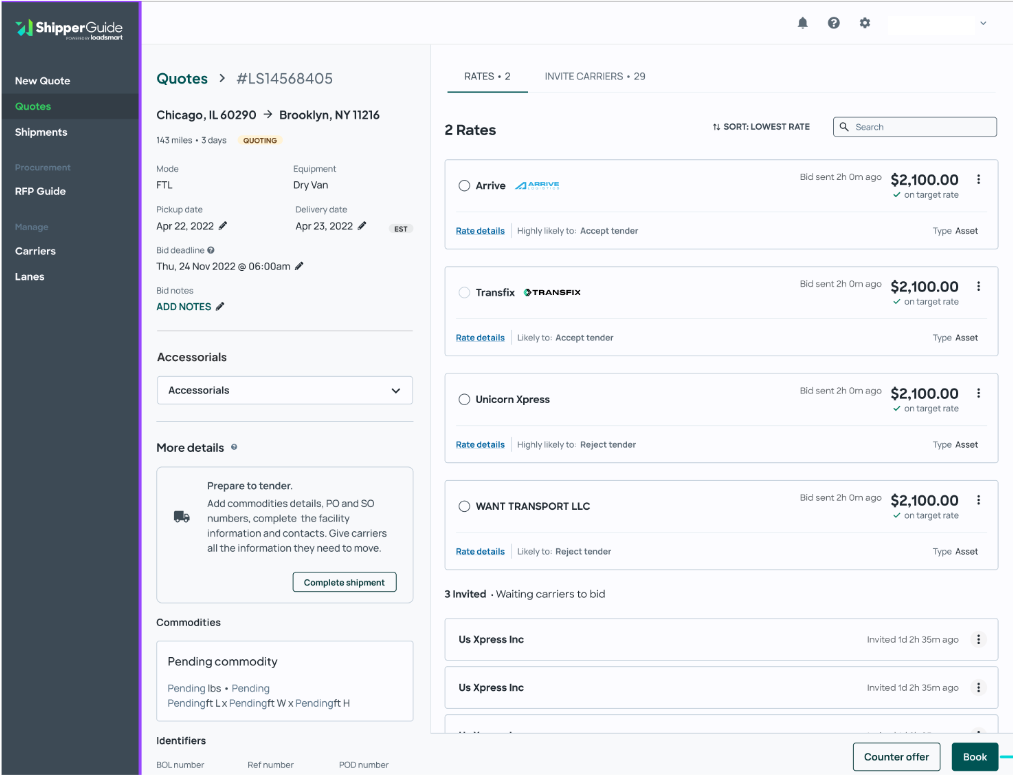Viewport: 1013px width, 778px height.
Task: Click the Book button
Action: (974, 757)
